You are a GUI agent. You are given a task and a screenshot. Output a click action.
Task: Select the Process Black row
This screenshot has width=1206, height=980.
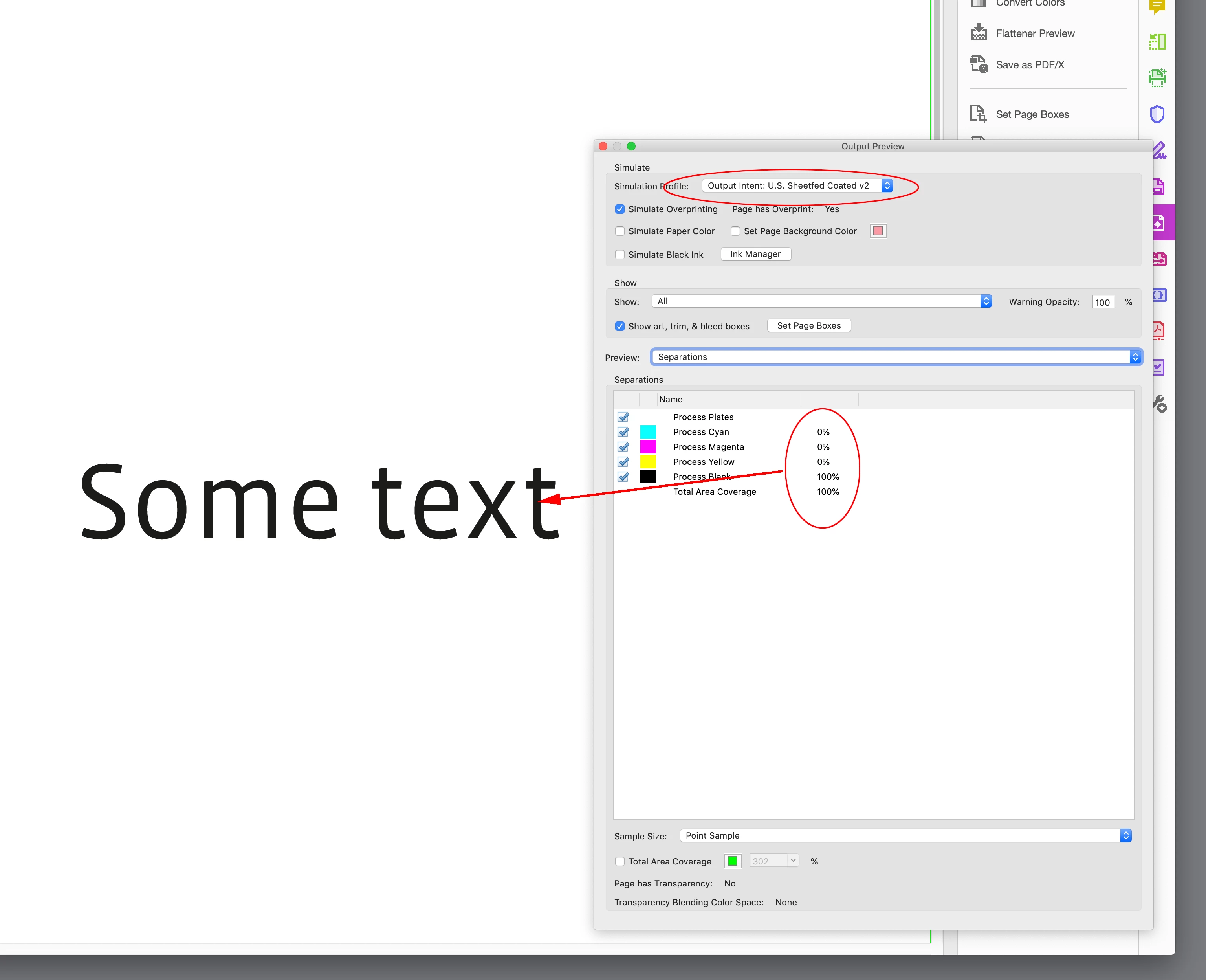tap(702, 477)
